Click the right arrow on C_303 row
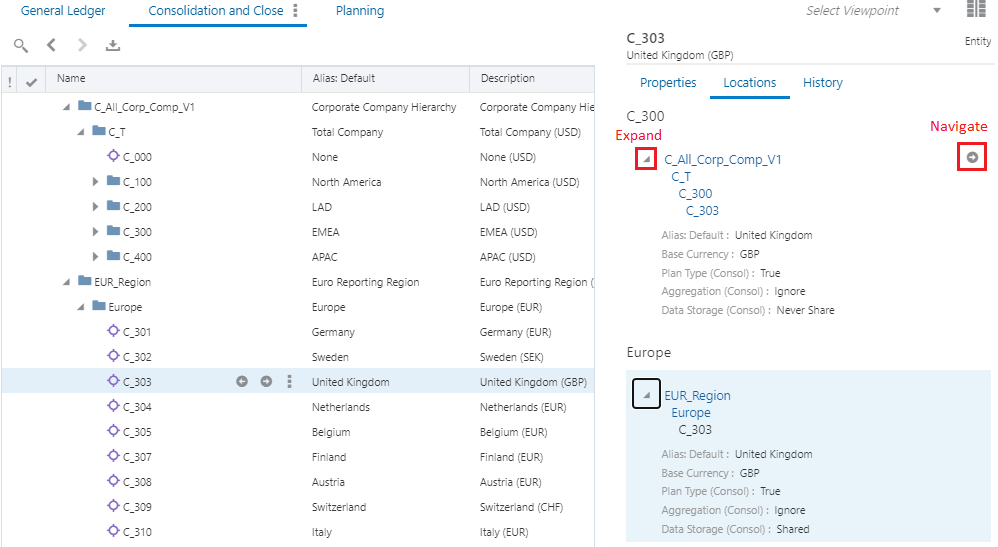998x547 pixels. click(266, 381)
